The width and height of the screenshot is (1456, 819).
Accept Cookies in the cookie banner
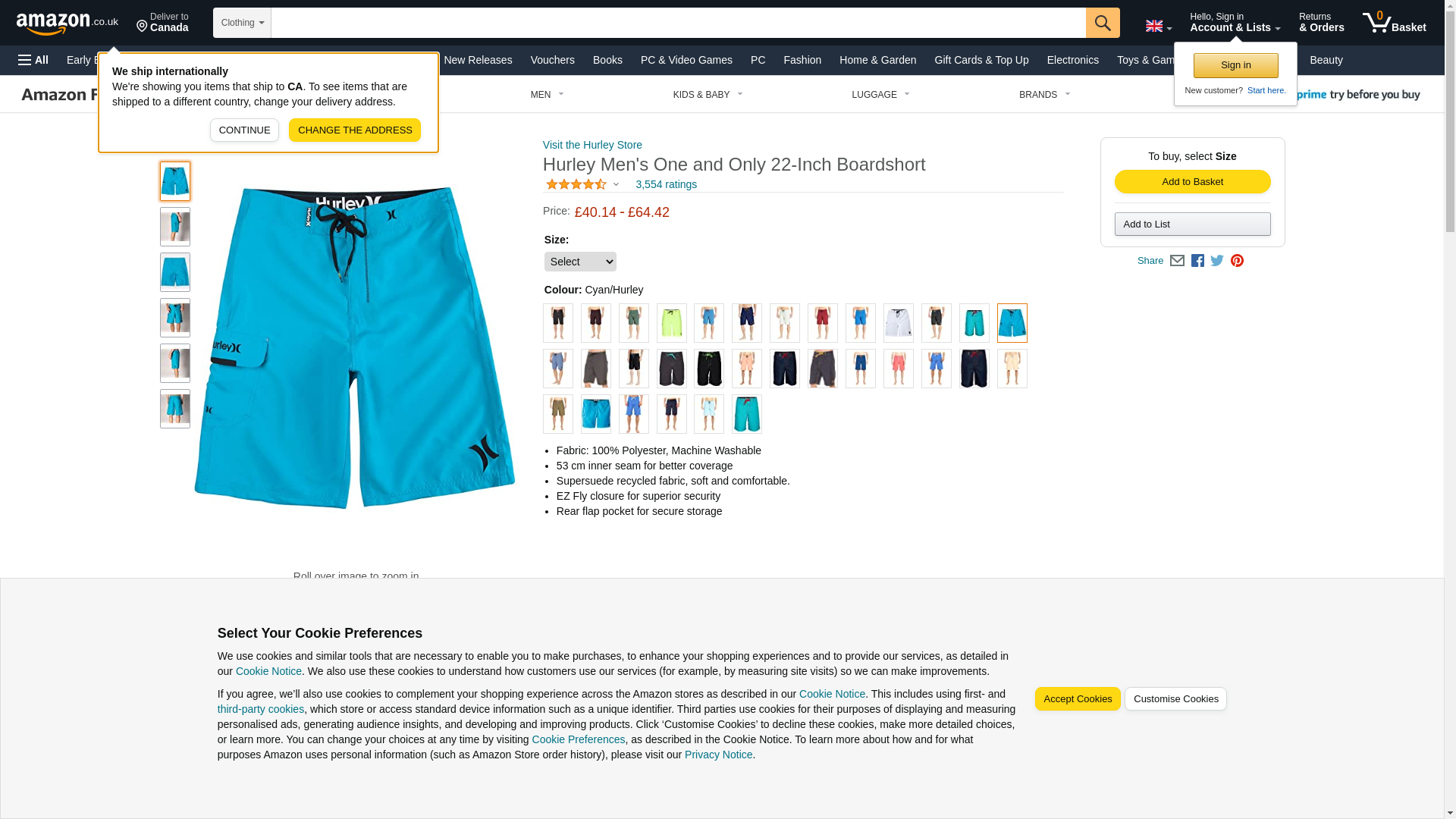(1078, 699)
